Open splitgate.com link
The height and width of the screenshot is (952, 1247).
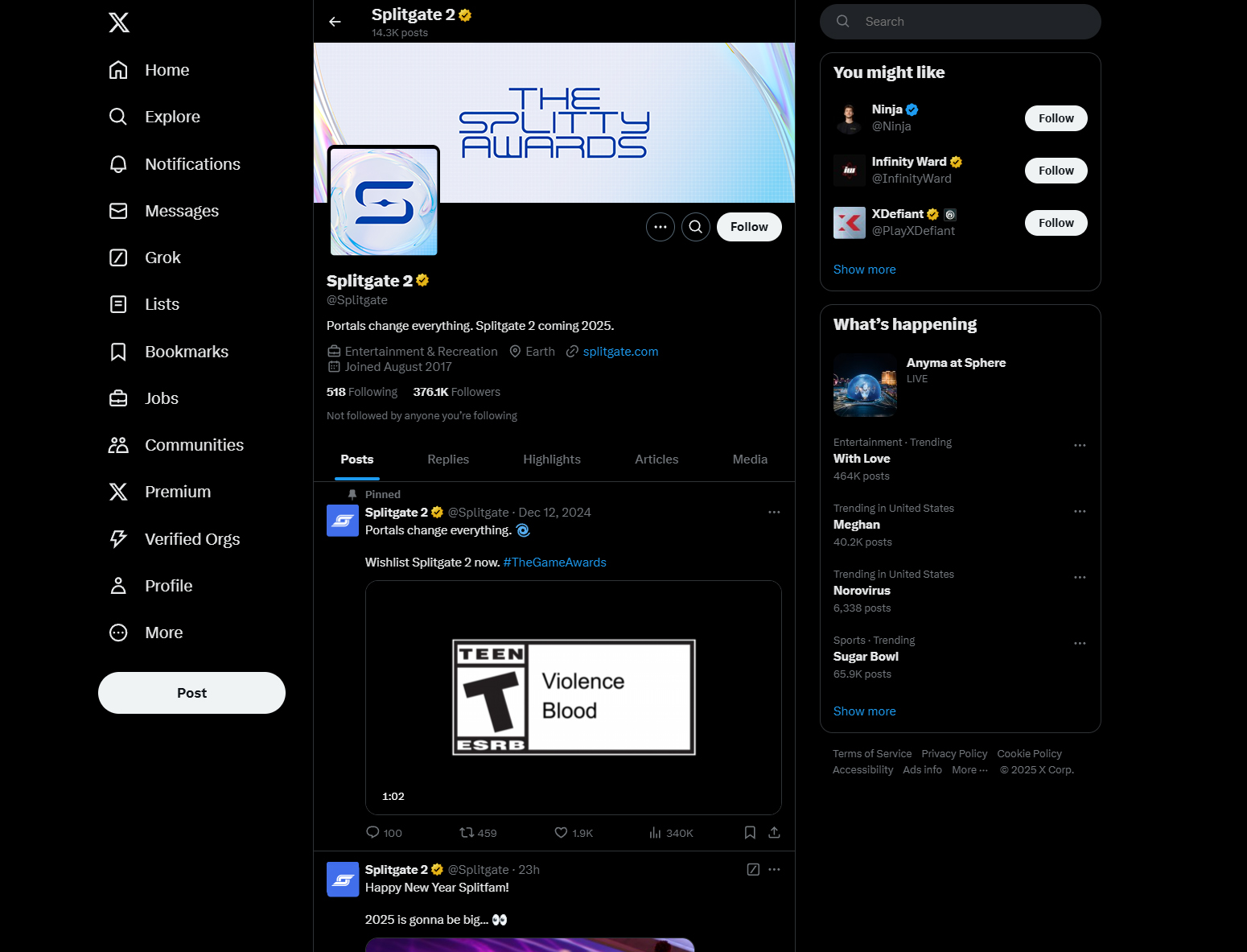620,352
